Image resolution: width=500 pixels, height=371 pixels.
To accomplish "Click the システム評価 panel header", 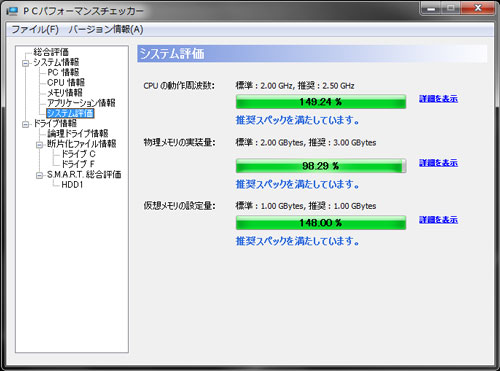I will pyautogui.click(x=312, y=54).
